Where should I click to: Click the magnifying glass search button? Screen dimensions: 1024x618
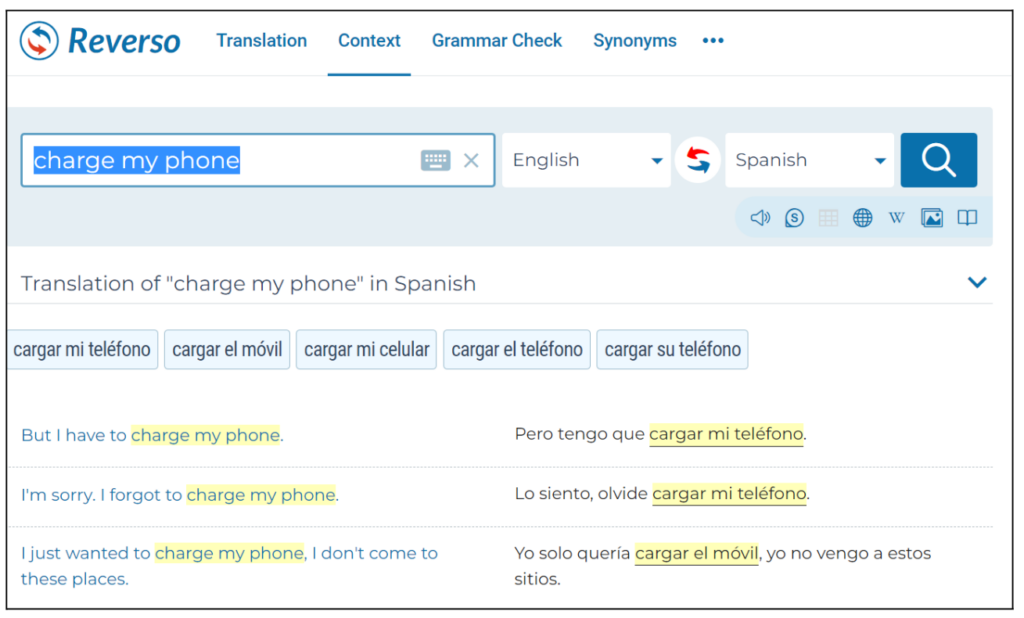938,160
